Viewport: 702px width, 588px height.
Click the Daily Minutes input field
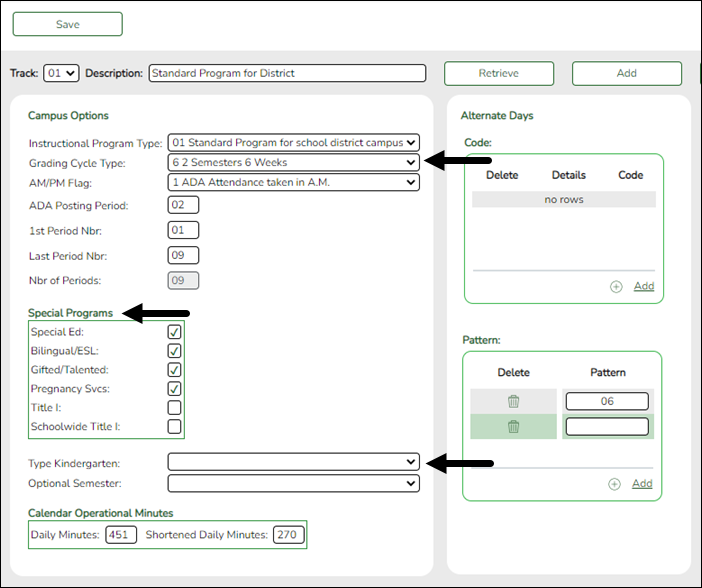[x=121, y=535]
